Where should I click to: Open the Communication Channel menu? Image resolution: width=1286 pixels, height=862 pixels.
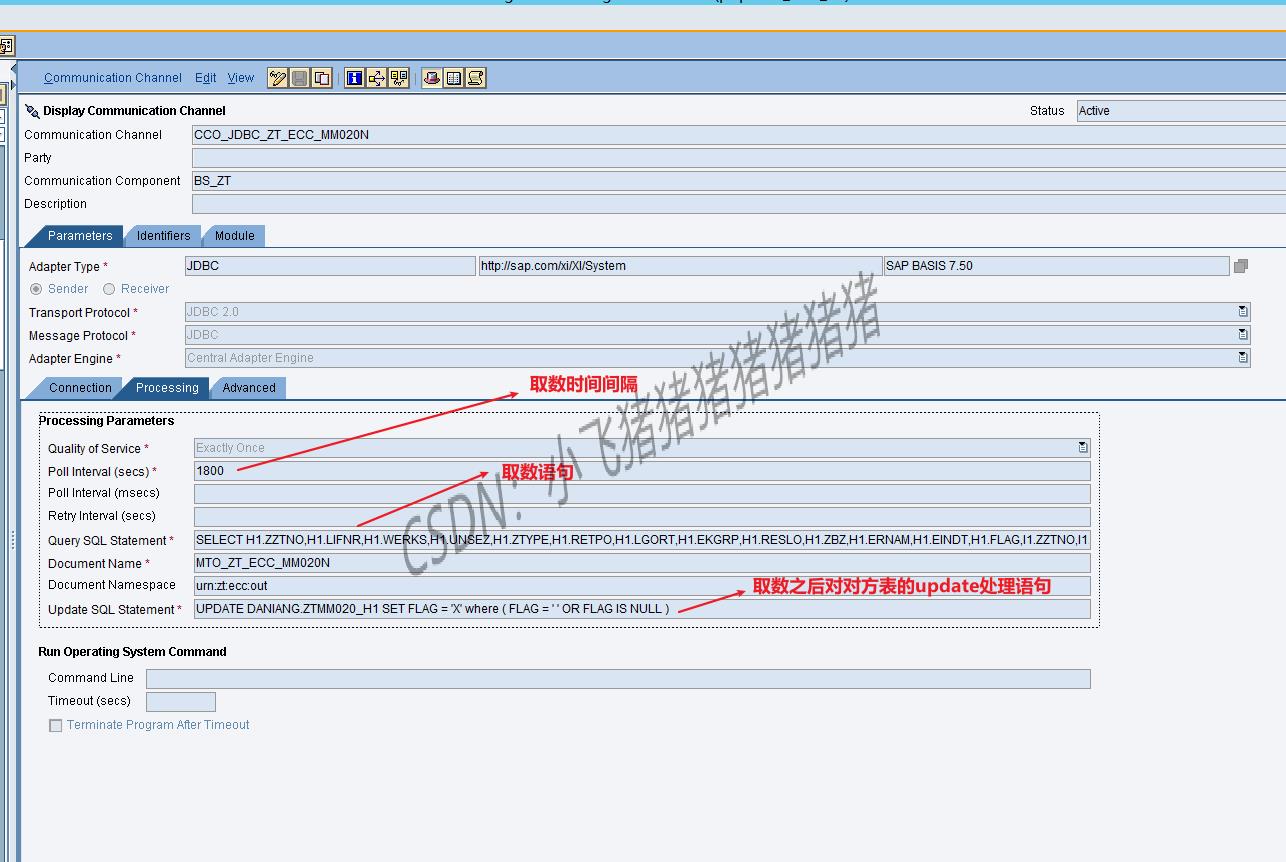click(113, 78)
